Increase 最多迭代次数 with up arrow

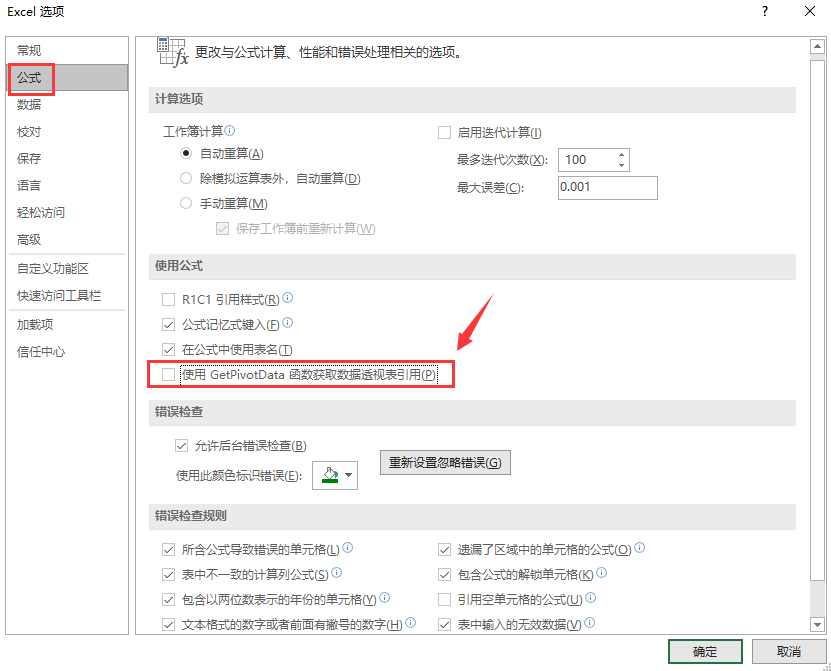622,155
